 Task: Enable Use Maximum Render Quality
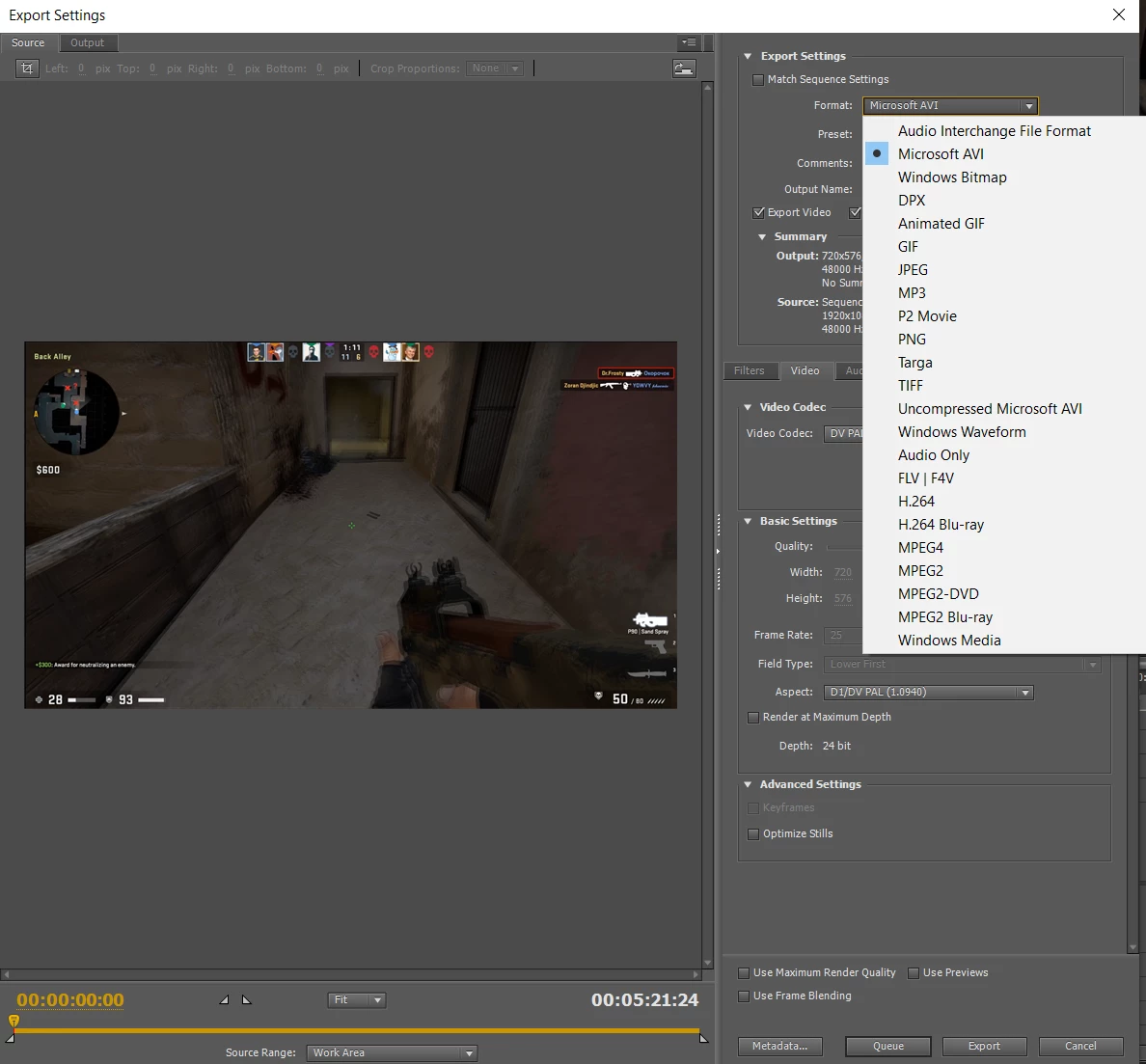744,972
